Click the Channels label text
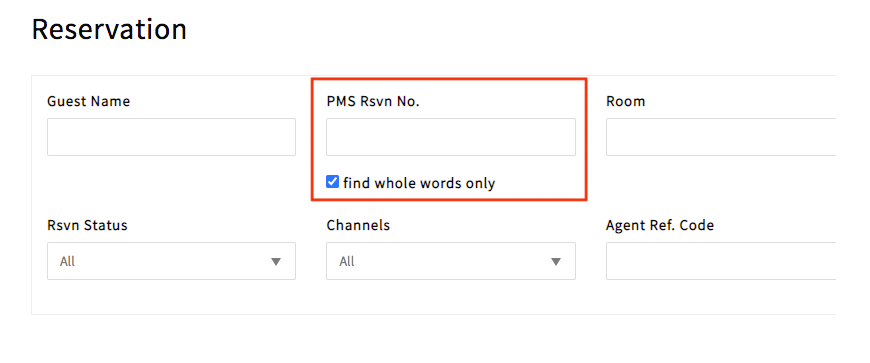 pyautogui.click(x=358, y=225)
